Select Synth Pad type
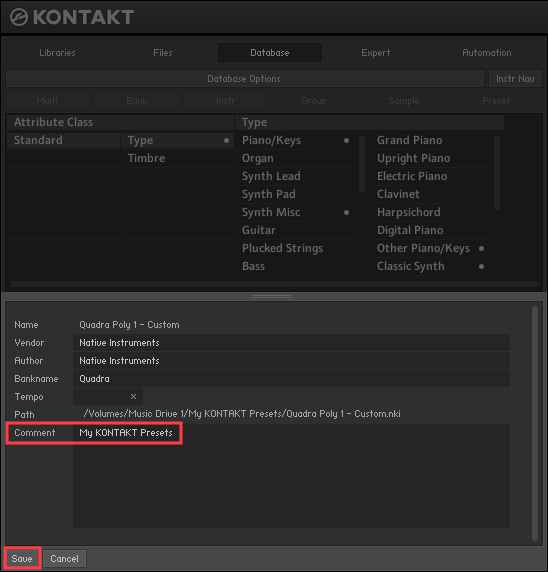Viewport: 548px width, 572px height. click(295, 194)
